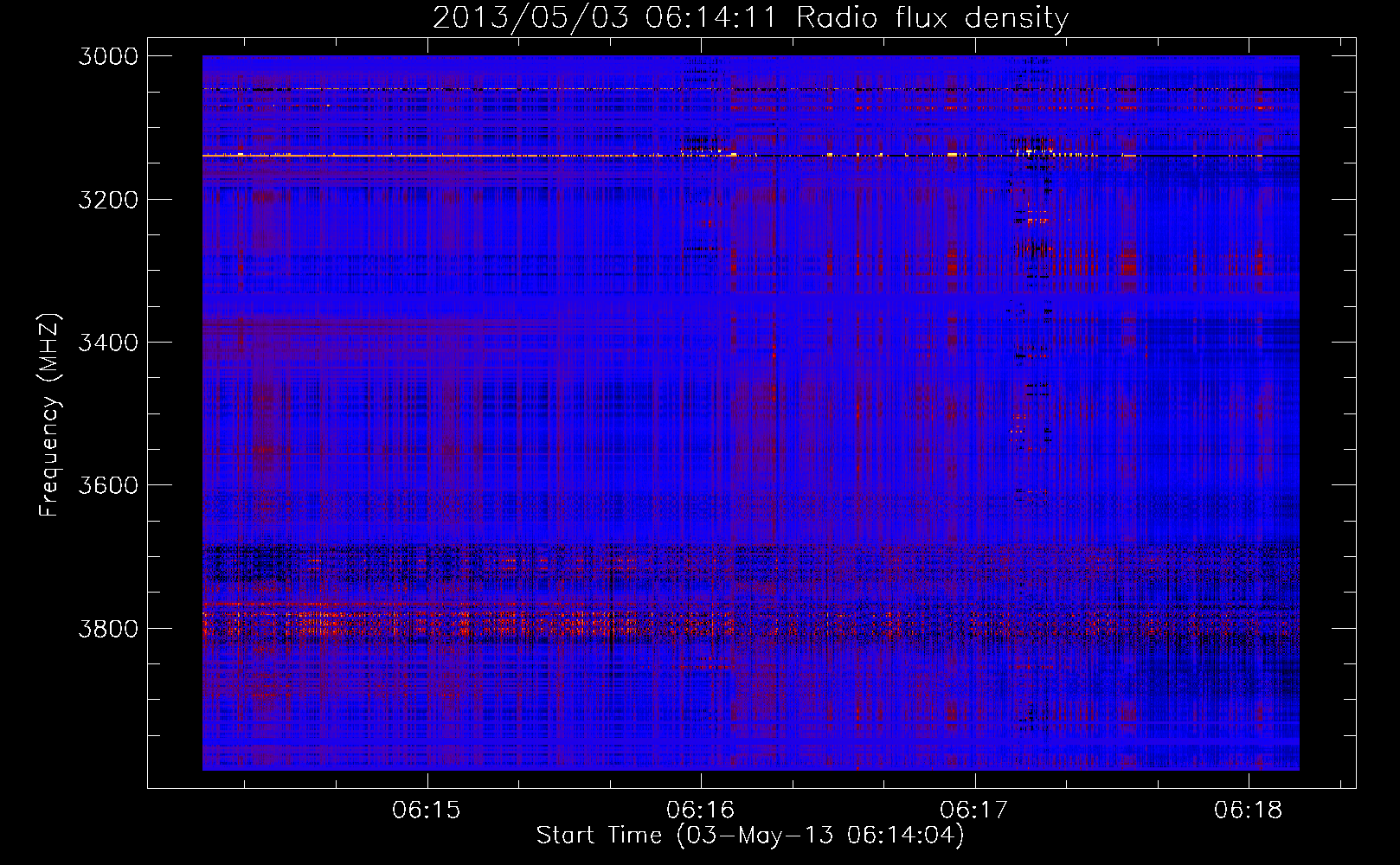1400x865 pixels.
Task: Click the "Frequency (MHZ)" axis title
Action: pyautogui.click(x=49, y=415)
